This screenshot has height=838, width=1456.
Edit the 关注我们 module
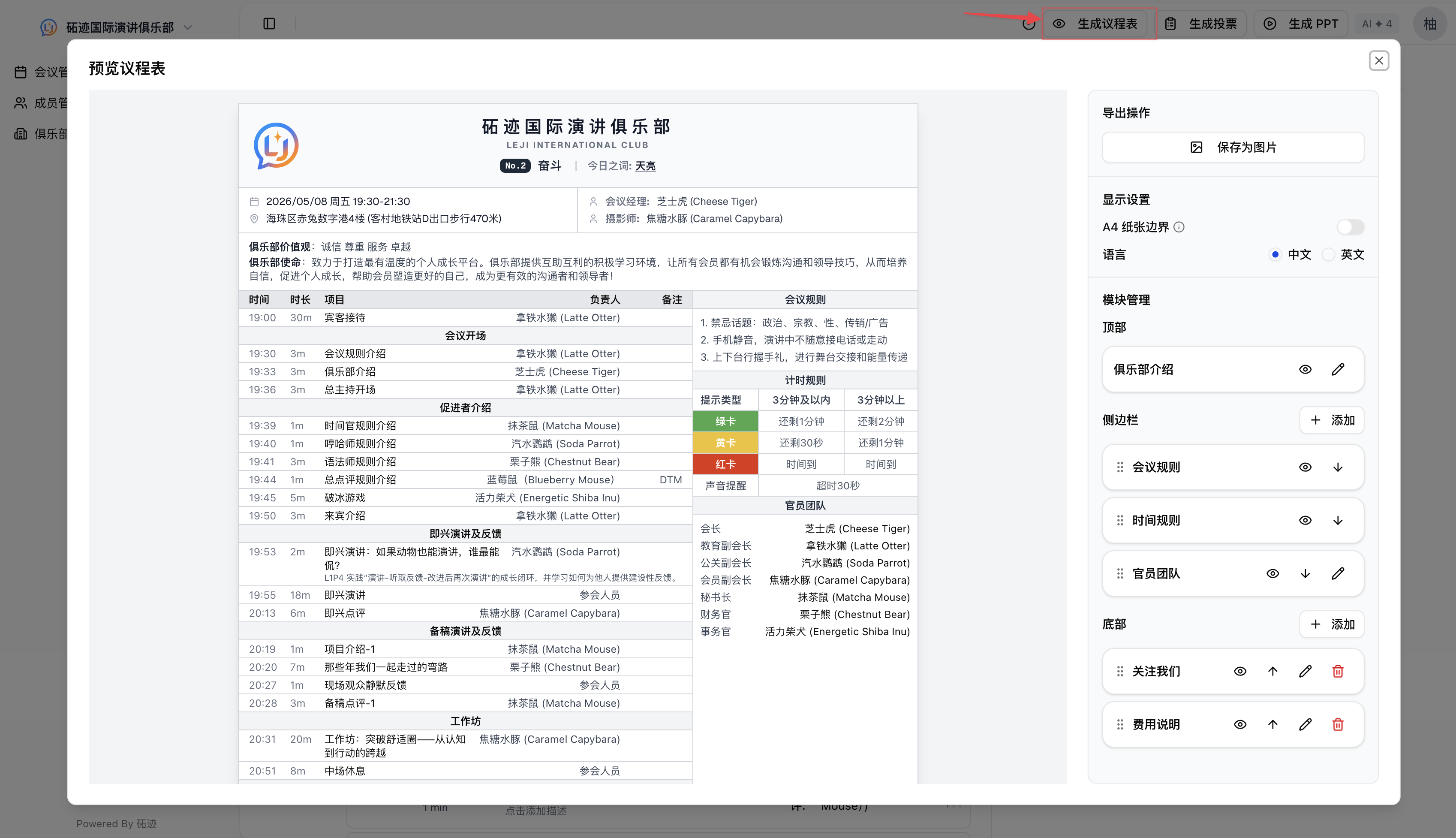click(x=1305, y=671)
